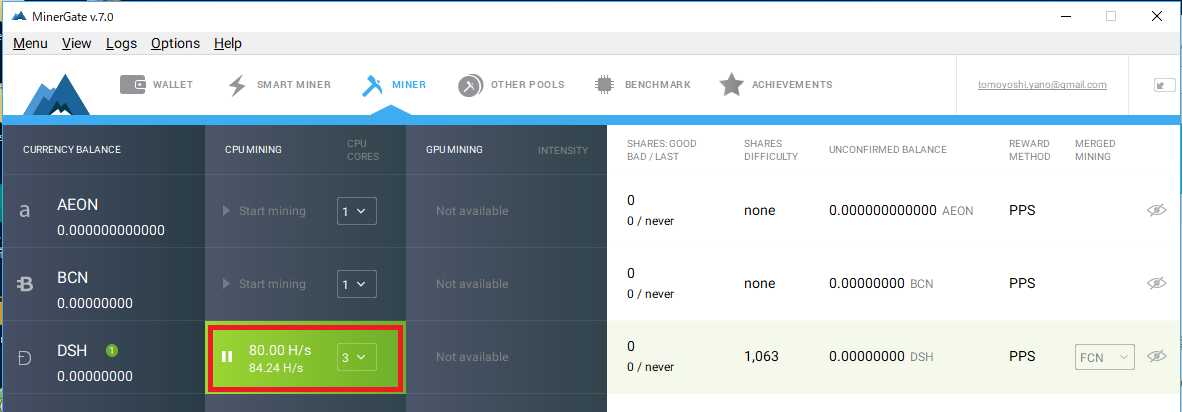Open the FCN merged mining dropdown
Viewport: 1182px width, 412px height.
tap(1104, 357)
